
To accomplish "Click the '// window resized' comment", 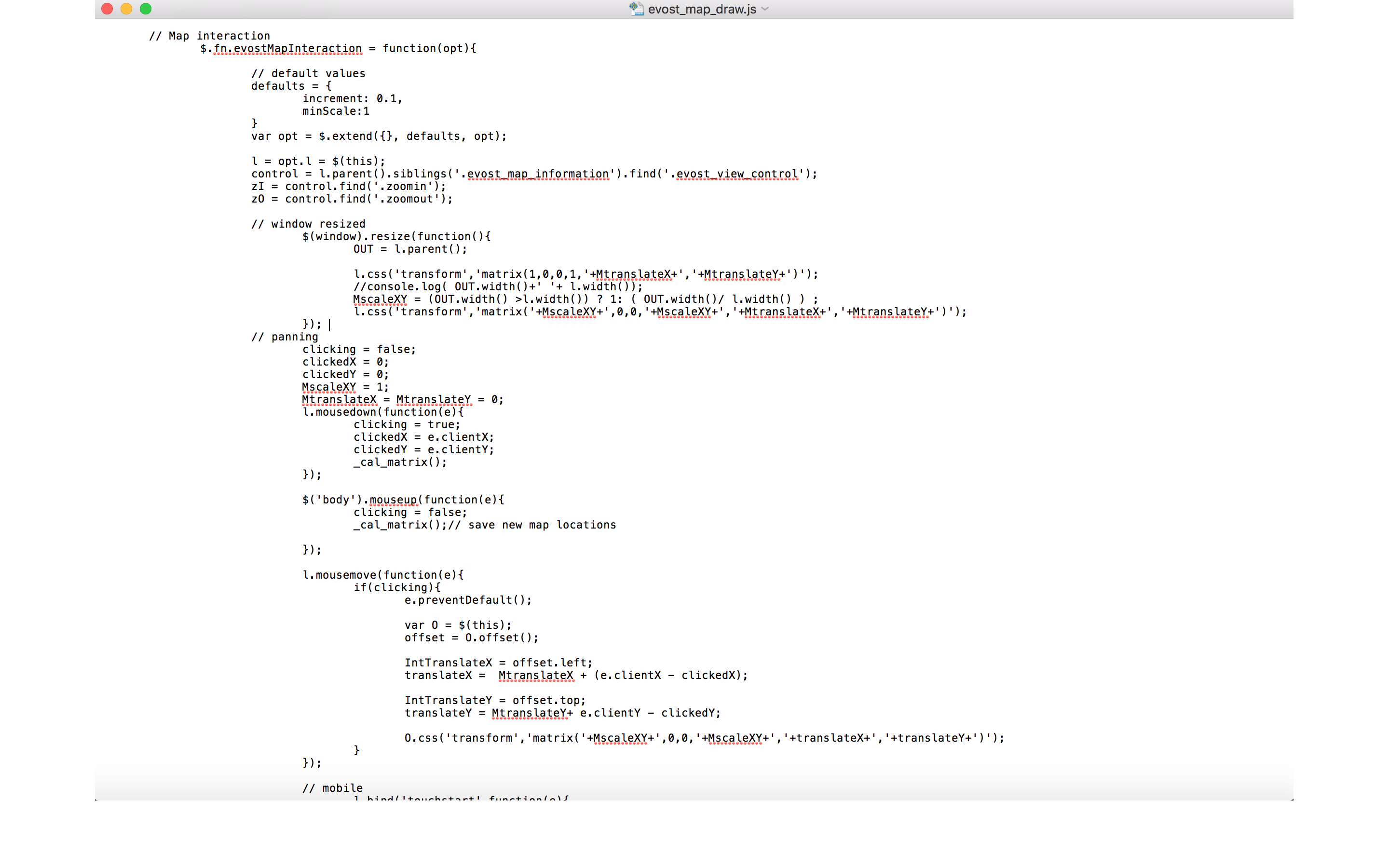I will (308, 224).
